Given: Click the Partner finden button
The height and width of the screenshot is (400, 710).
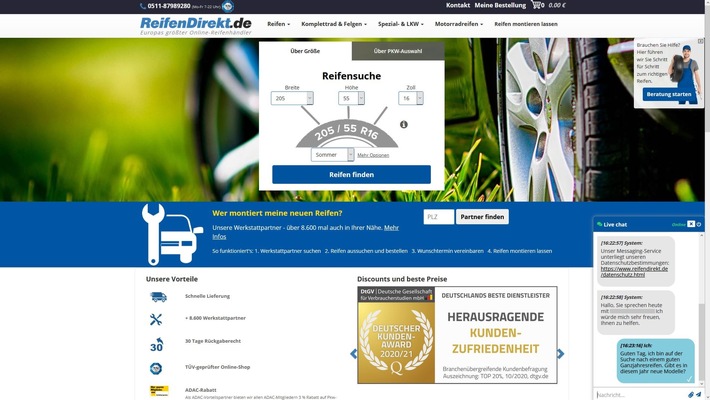Looking at the screenshot, I should click(x=482, y=217).
